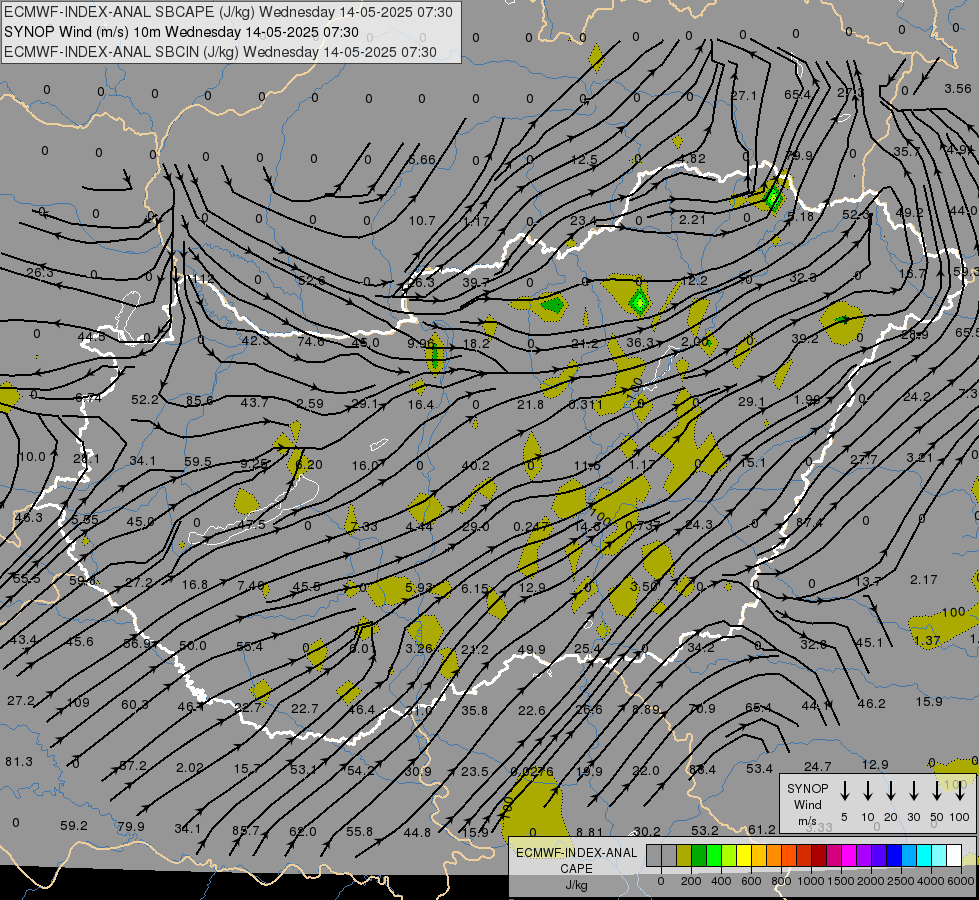This screenshot has width=979, height=900.
Task: Click the map value '85.6'
Action: click(x=200, y=400)
